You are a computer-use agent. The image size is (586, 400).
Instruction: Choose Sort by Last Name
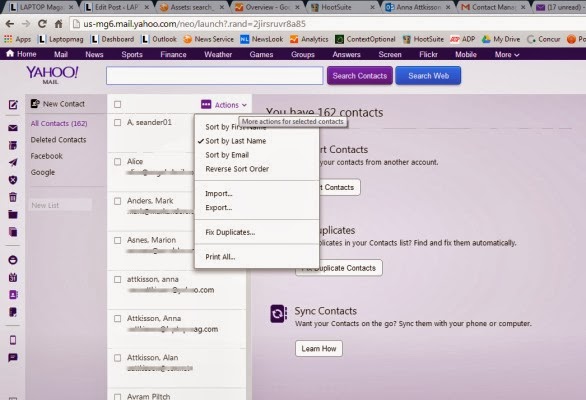tap(235, 141)
